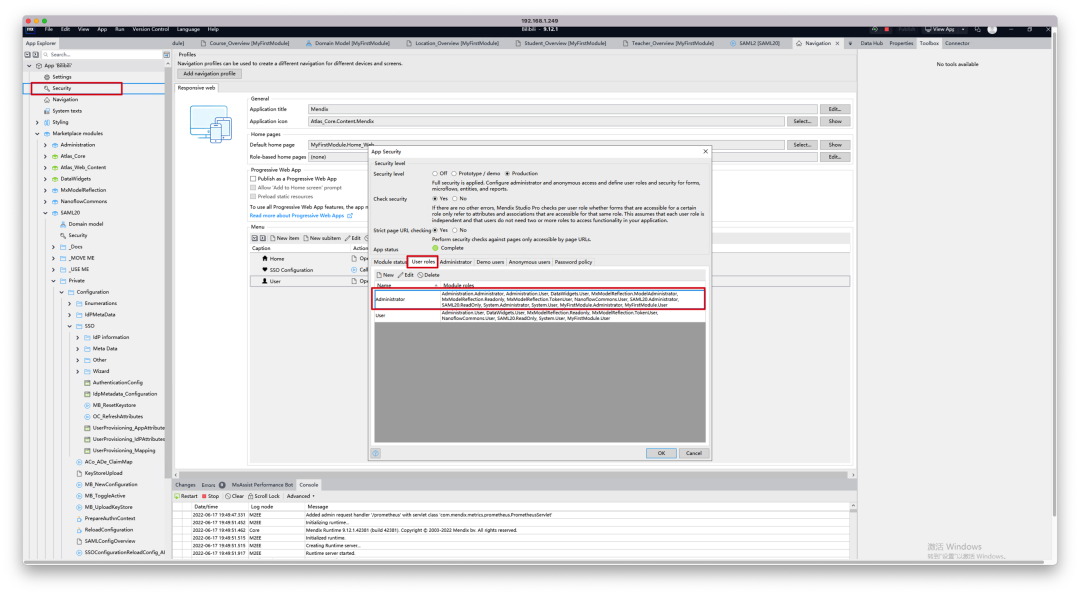Image resolution: width=1080 pixels, height=595 pixels.
Task: Click Select button for Application icon
Action: [x=802, y=121]
